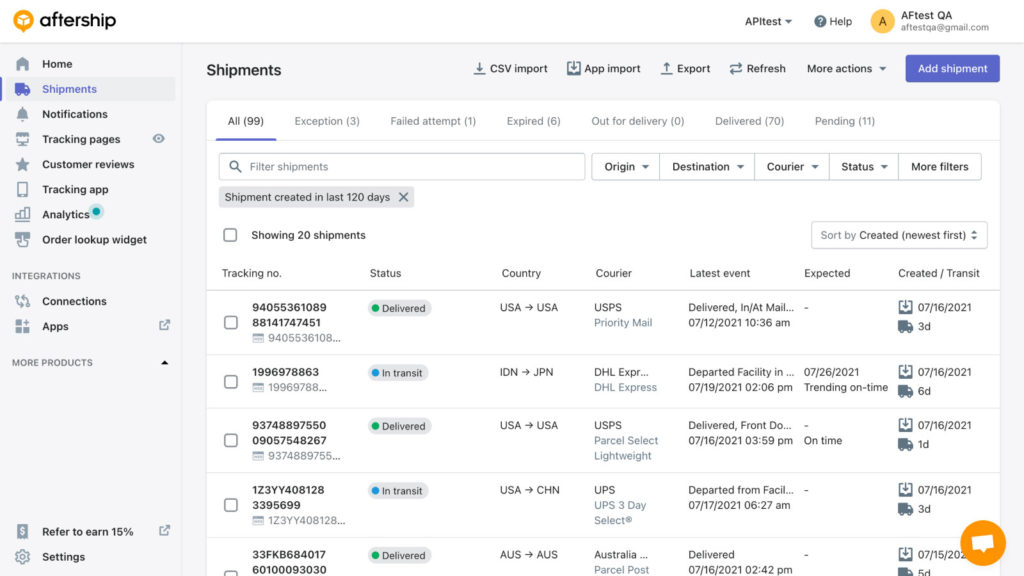Open the More actions dropdown
The width and height of the screenshot is (1024, 576).
[846, 69]
